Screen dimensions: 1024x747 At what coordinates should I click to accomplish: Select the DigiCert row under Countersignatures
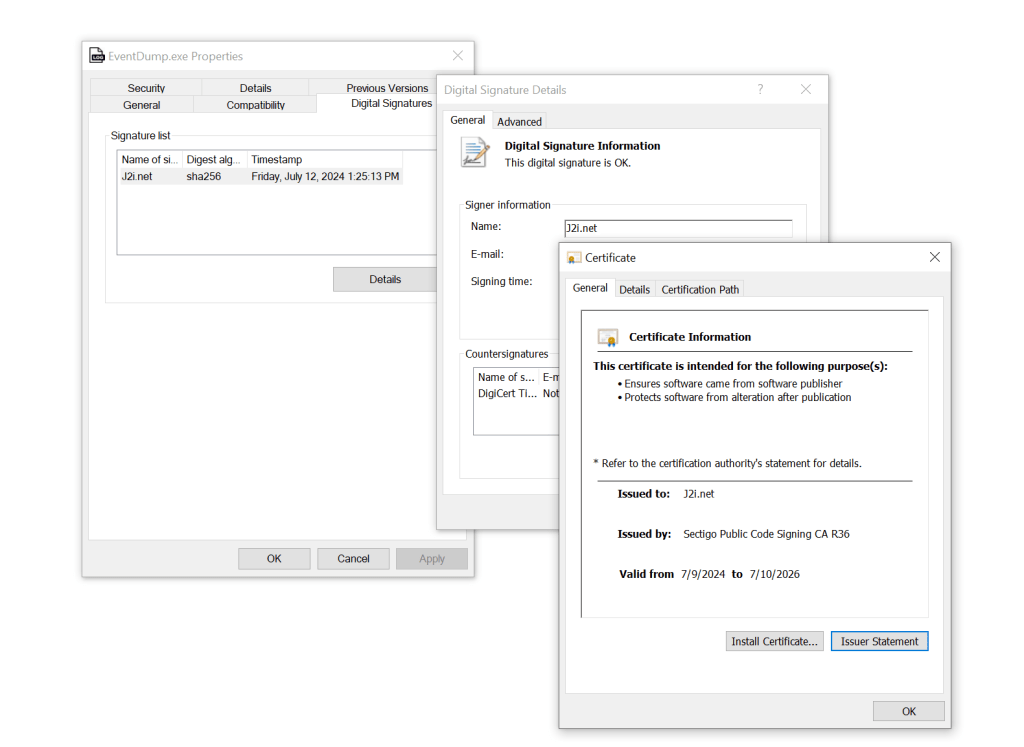[508, 392]
